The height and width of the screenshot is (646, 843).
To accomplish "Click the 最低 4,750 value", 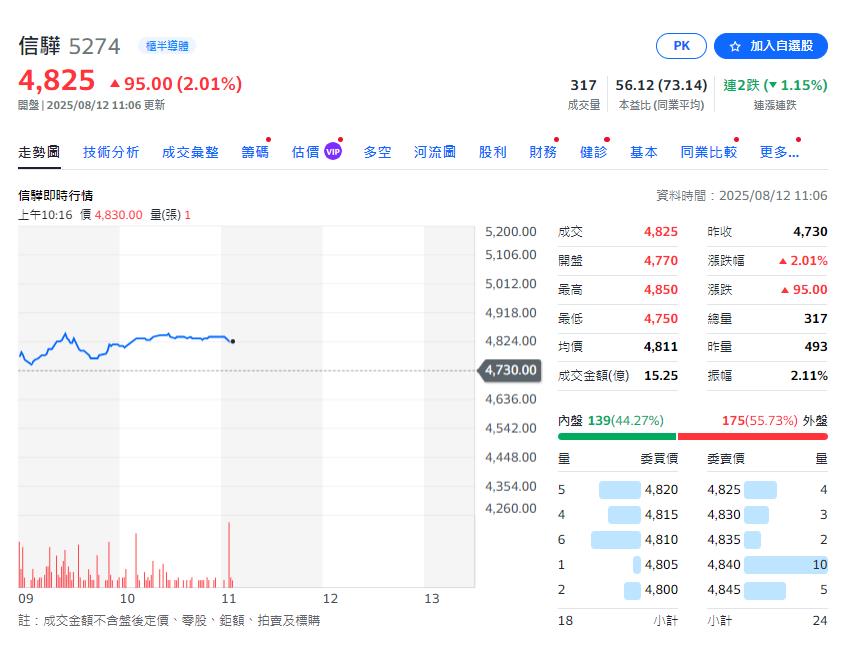I will 661,319.
